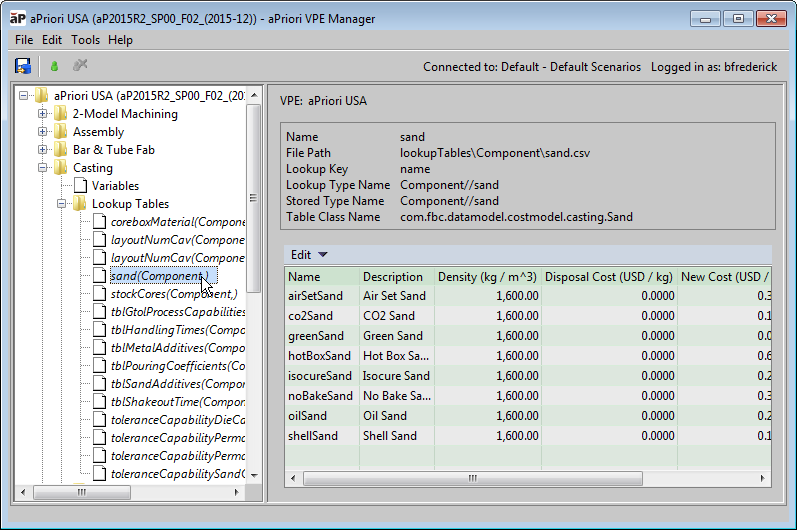Open the Edit dropdown above the table
The image size is (797, 530).
tap(309, 255)
